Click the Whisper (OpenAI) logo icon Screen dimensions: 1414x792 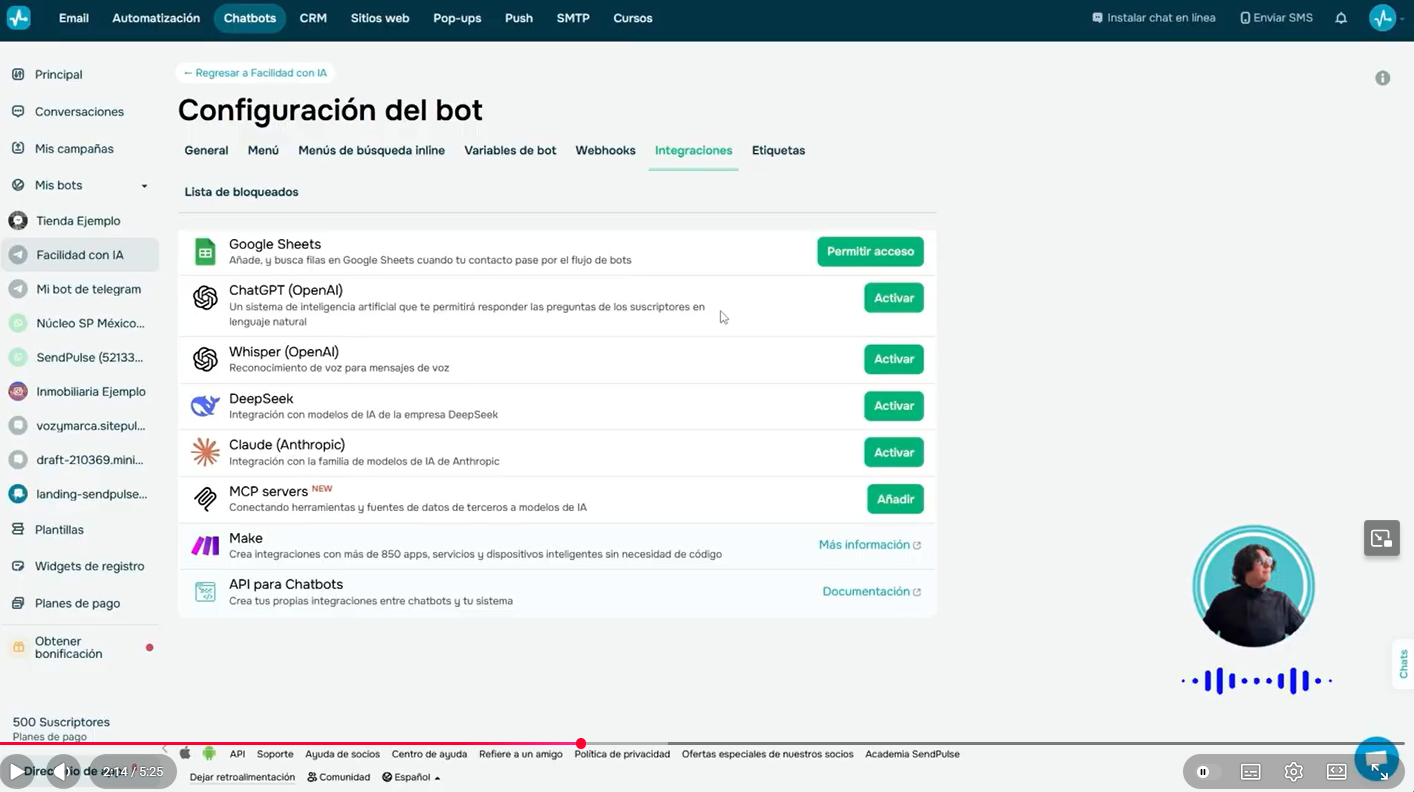205,359
